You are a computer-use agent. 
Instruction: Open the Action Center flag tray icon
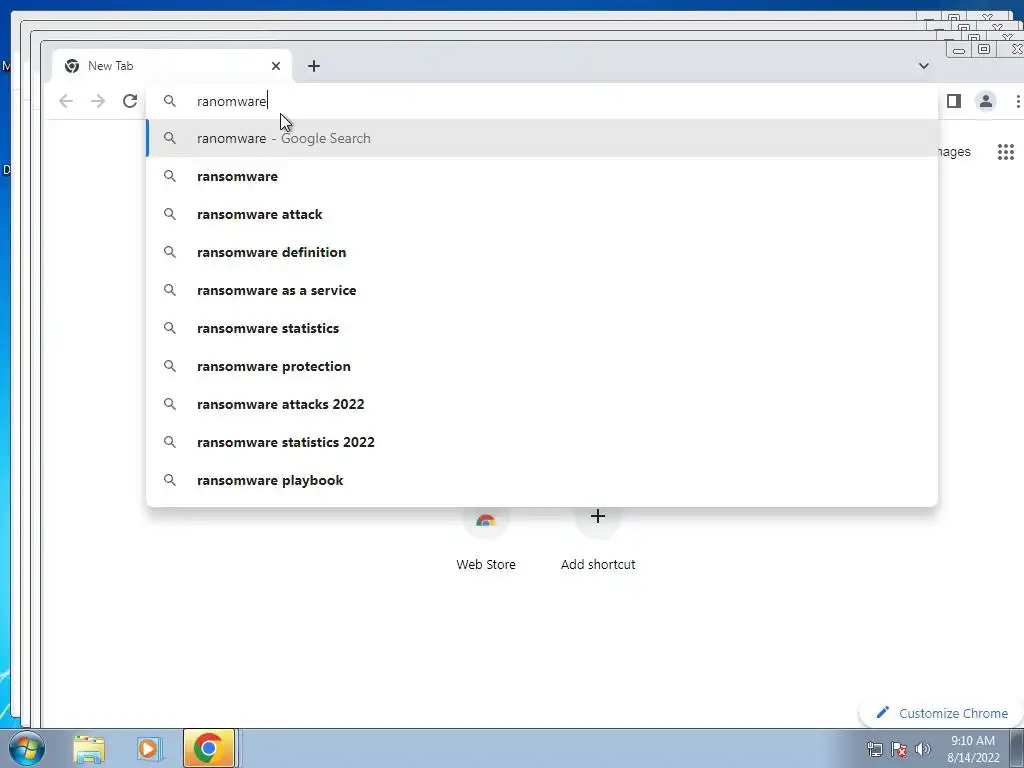pos(899,749)
